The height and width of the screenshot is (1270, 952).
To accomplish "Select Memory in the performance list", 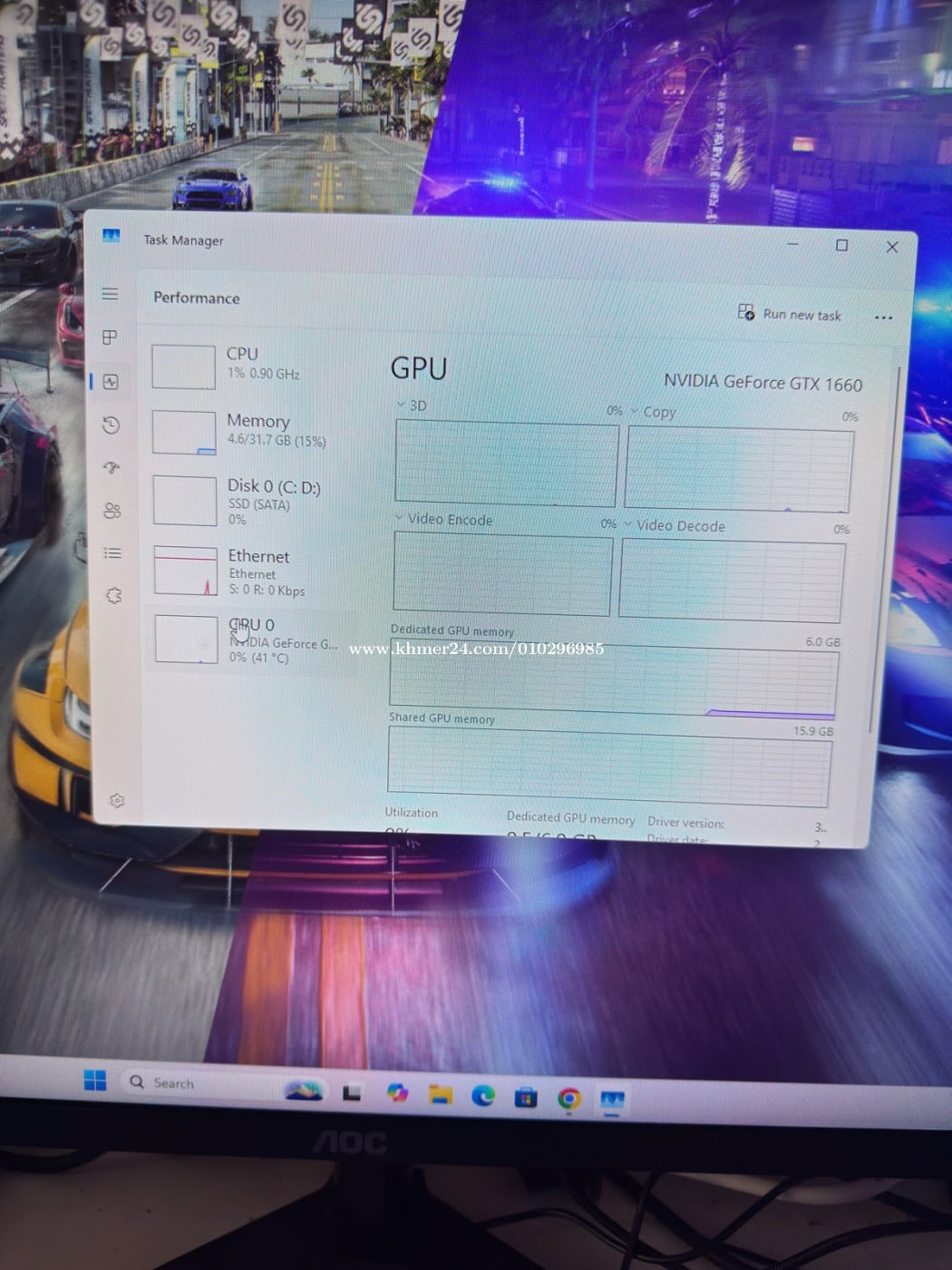I will click(258, 430).
